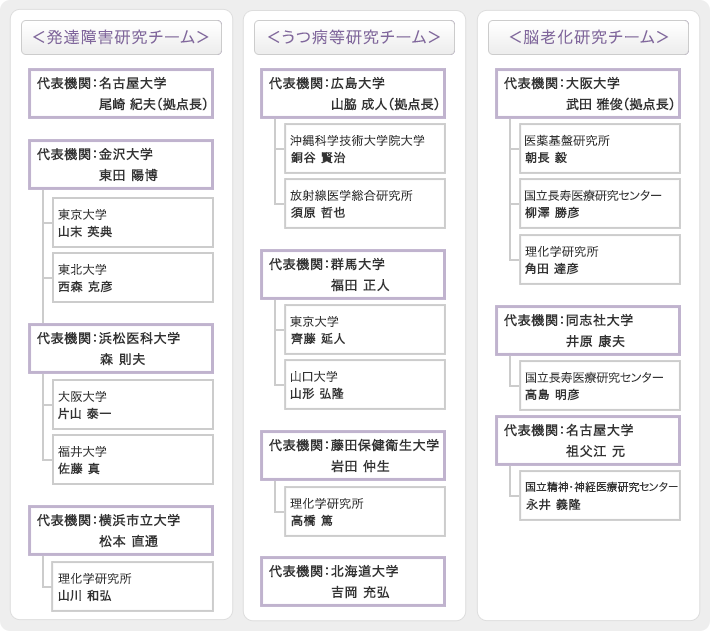
Task: Select the 金沢大学 東田 陽博 box
Action: (x=121, y=164)
